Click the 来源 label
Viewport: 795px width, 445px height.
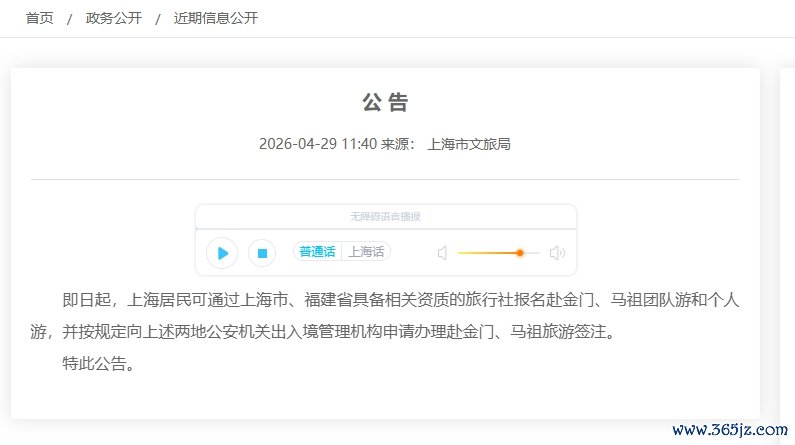coord(398,144)
